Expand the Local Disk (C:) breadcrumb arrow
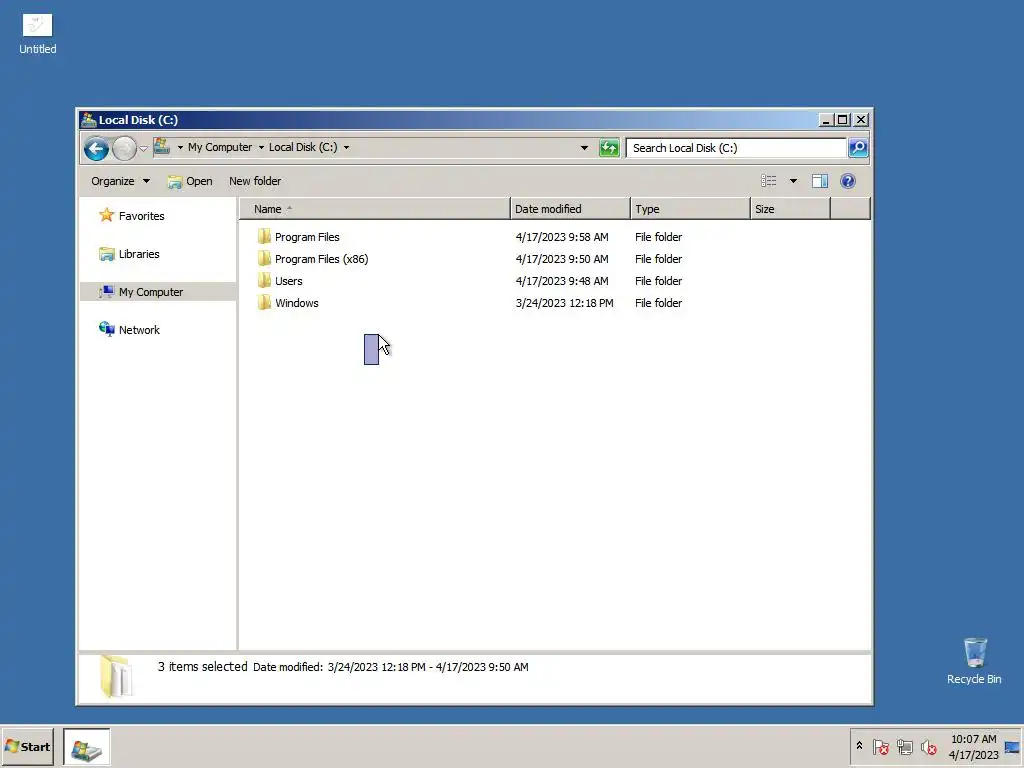 [346, 148]
